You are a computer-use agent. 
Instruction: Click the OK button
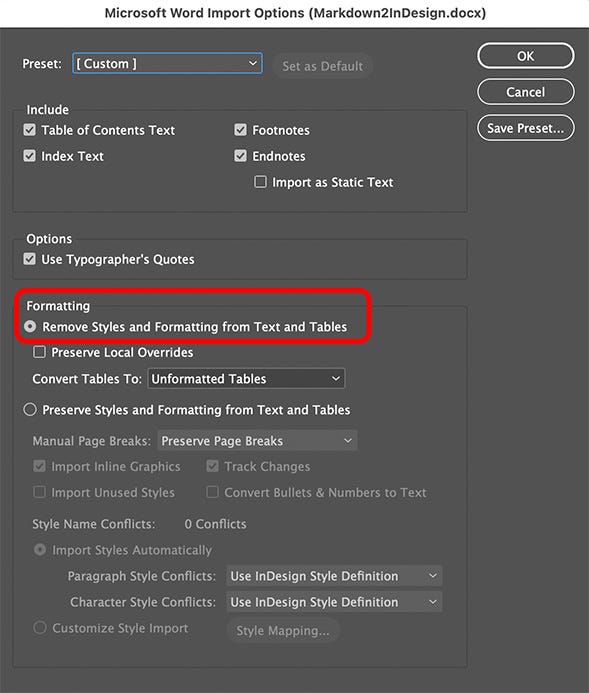525,56
